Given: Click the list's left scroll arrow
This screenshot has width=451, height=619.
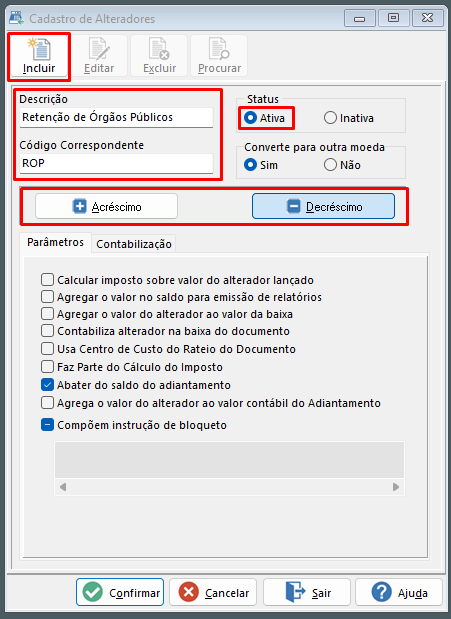Looking at the screenshot, I should point(63,487).
